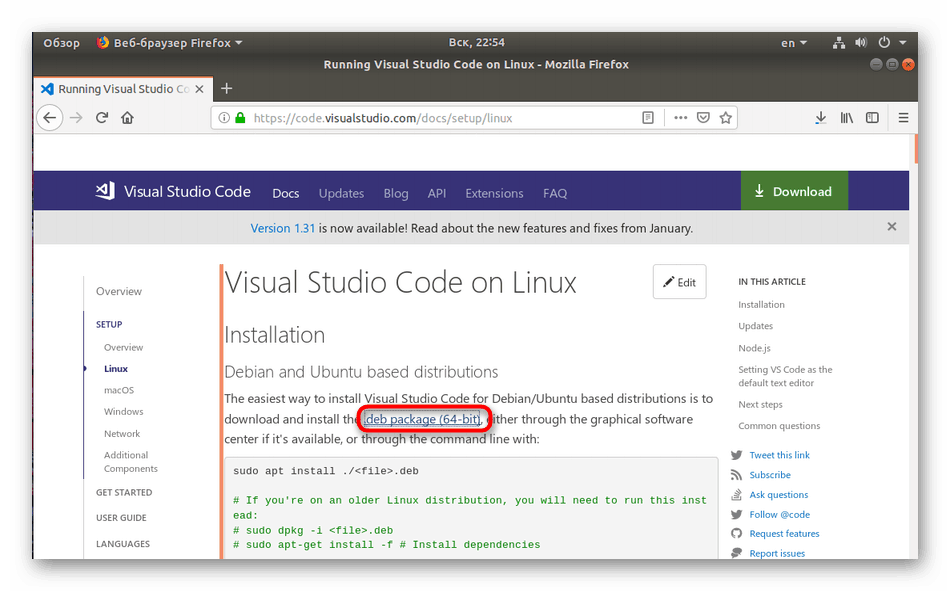Reload the current page
The height and width of the screenshot is (591, 950).
102,118
